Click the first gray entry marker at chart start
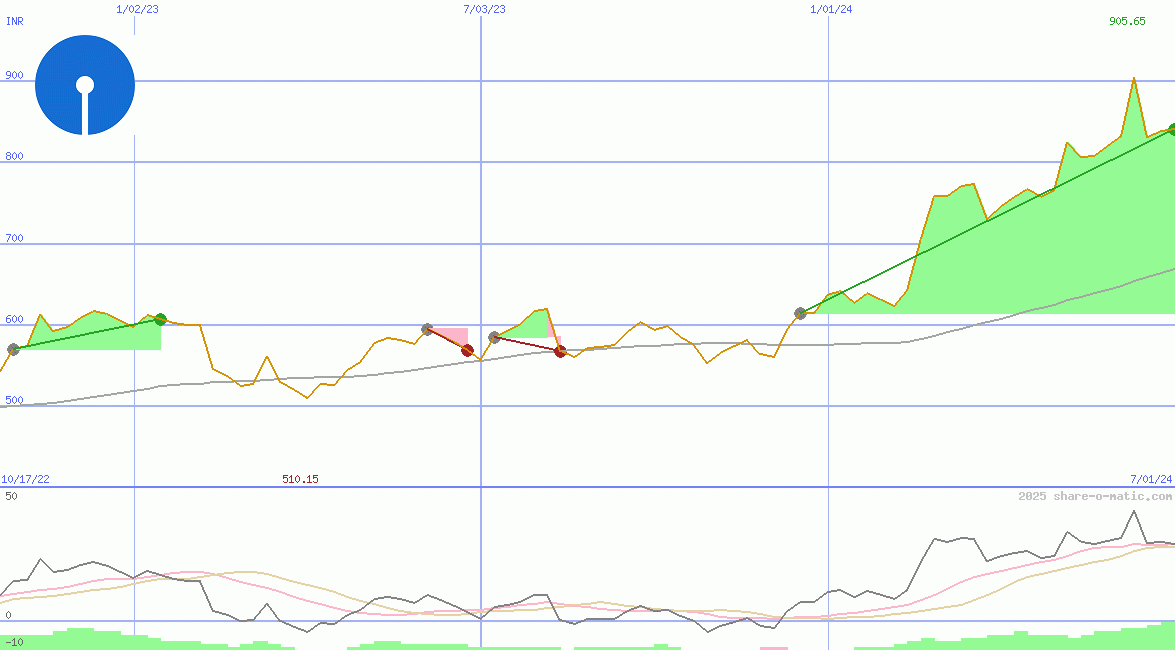The image size is (1175, 650). 13,349
